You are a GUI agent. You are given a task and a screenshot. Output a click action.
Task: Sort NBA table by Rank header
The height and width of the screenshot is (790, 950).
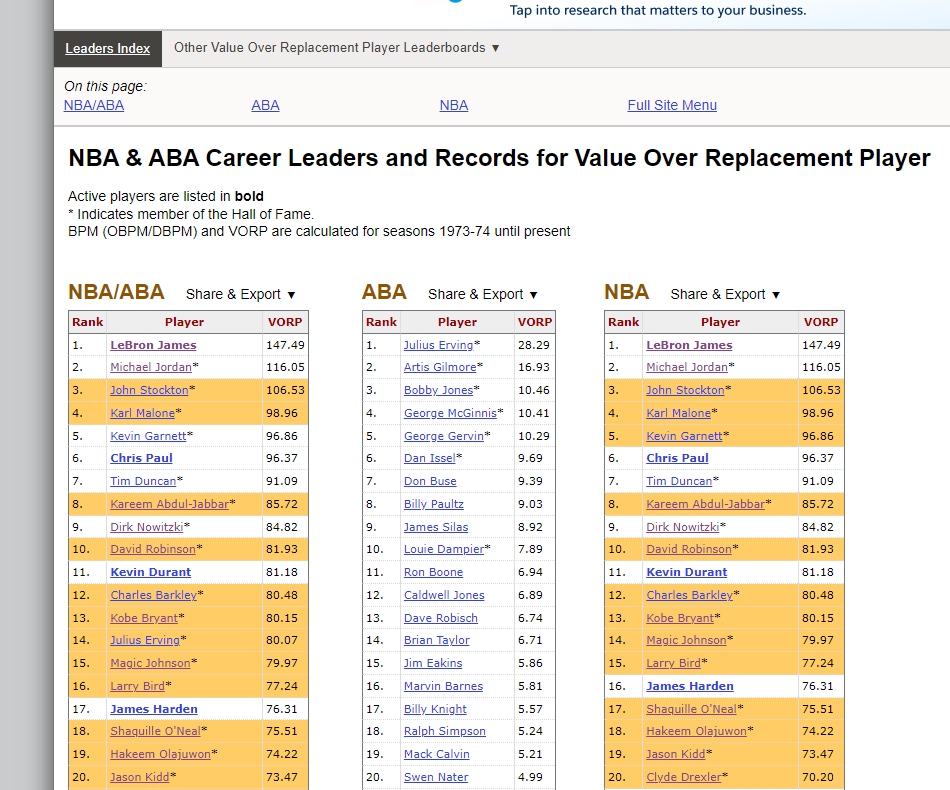(623, 322)
